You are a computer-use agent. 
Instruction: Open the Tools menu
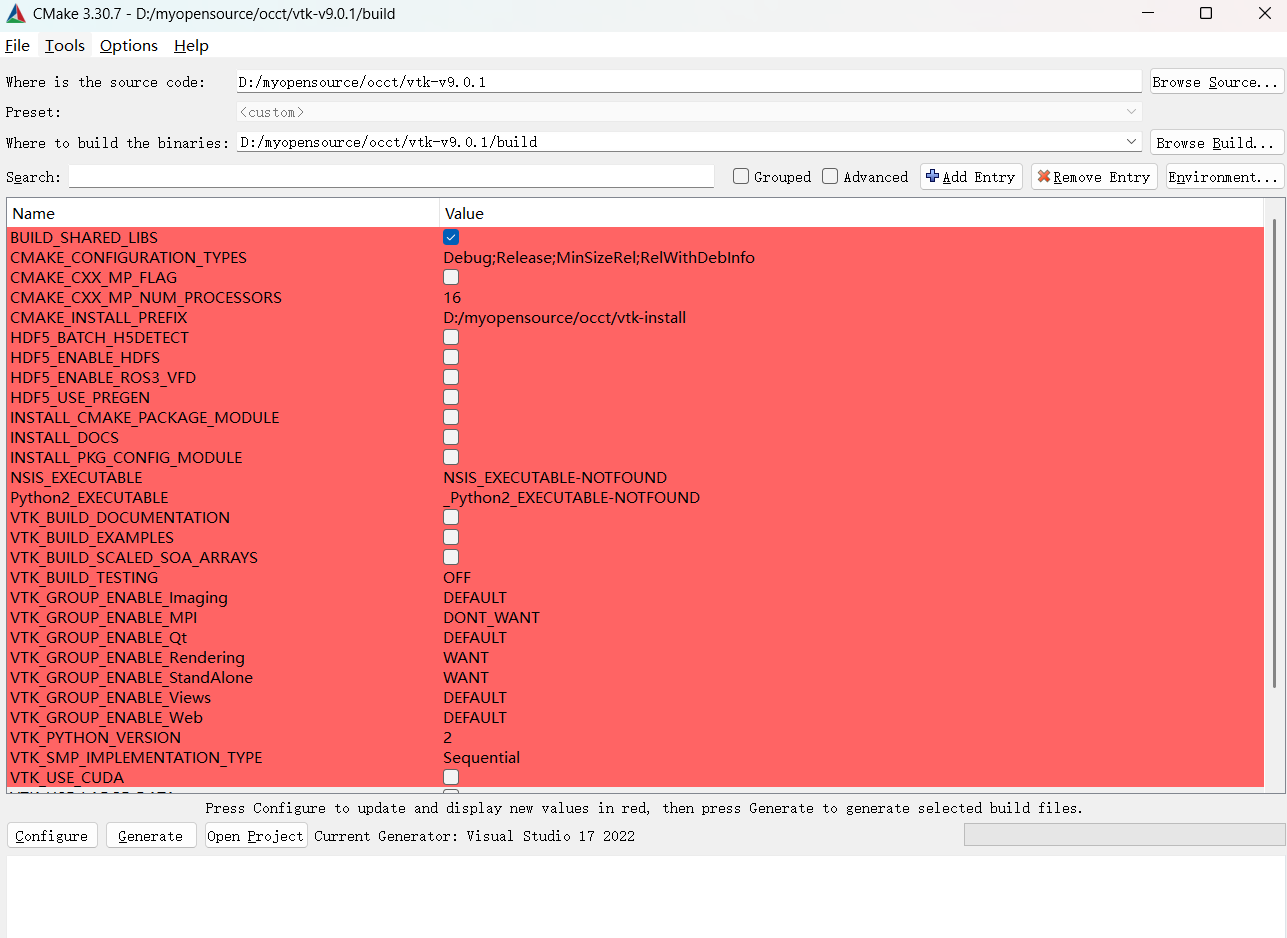click(64, 45)
